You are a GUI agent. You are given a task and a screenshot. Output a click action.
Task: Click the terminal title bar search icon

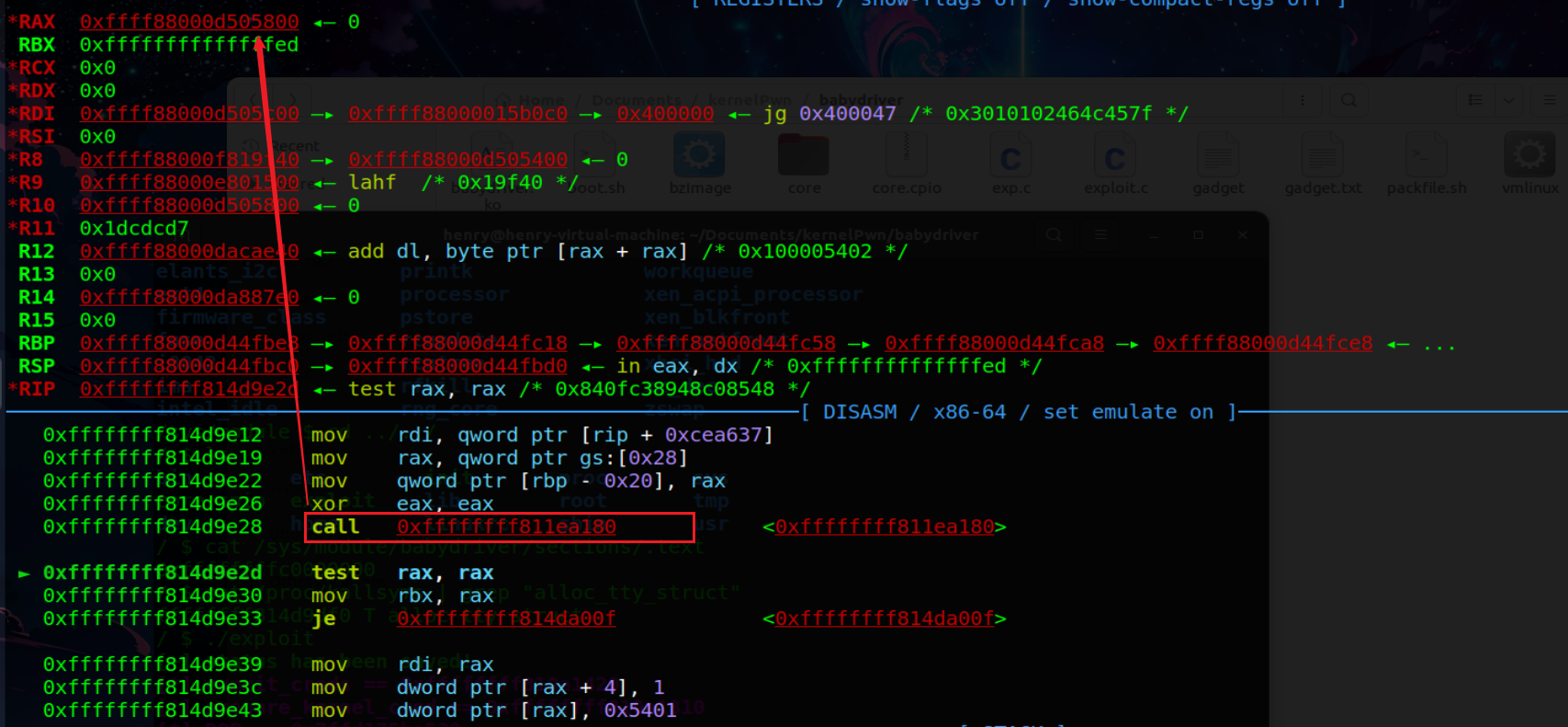[x=1054, y=235]
